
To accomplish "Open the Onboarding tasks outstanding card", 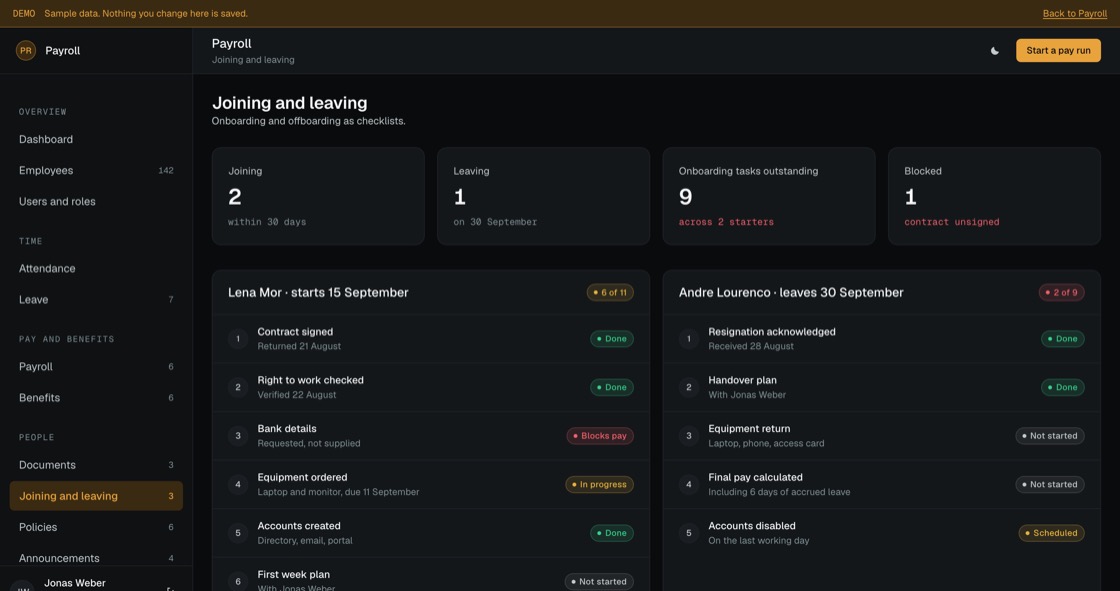I will [769, 197].
